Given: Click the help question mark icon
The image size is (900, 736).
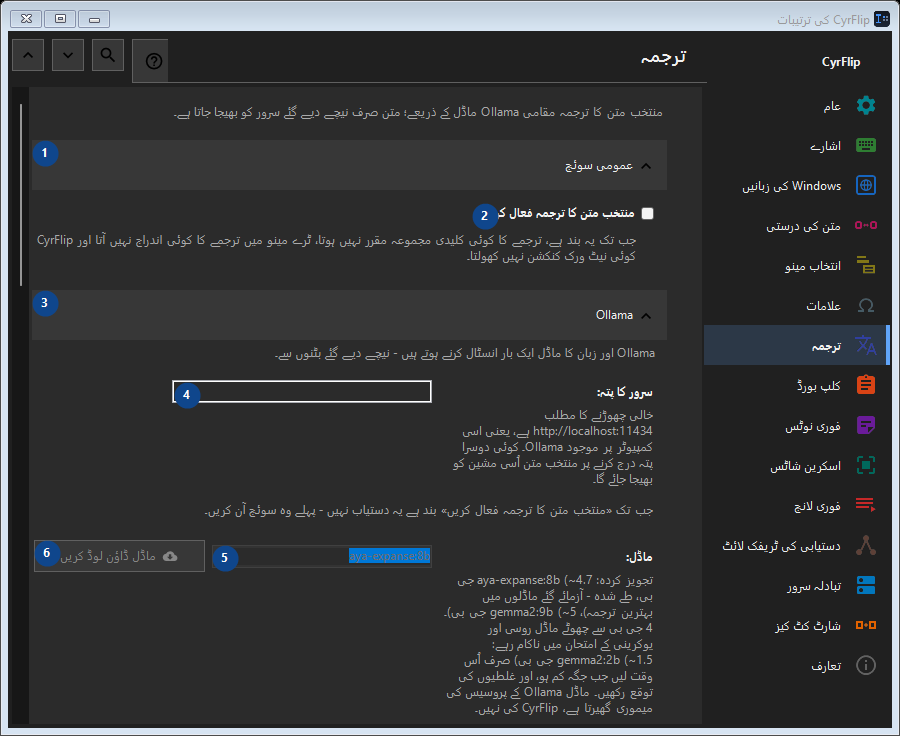Looking at the screenshot, I should pos(154,61).
